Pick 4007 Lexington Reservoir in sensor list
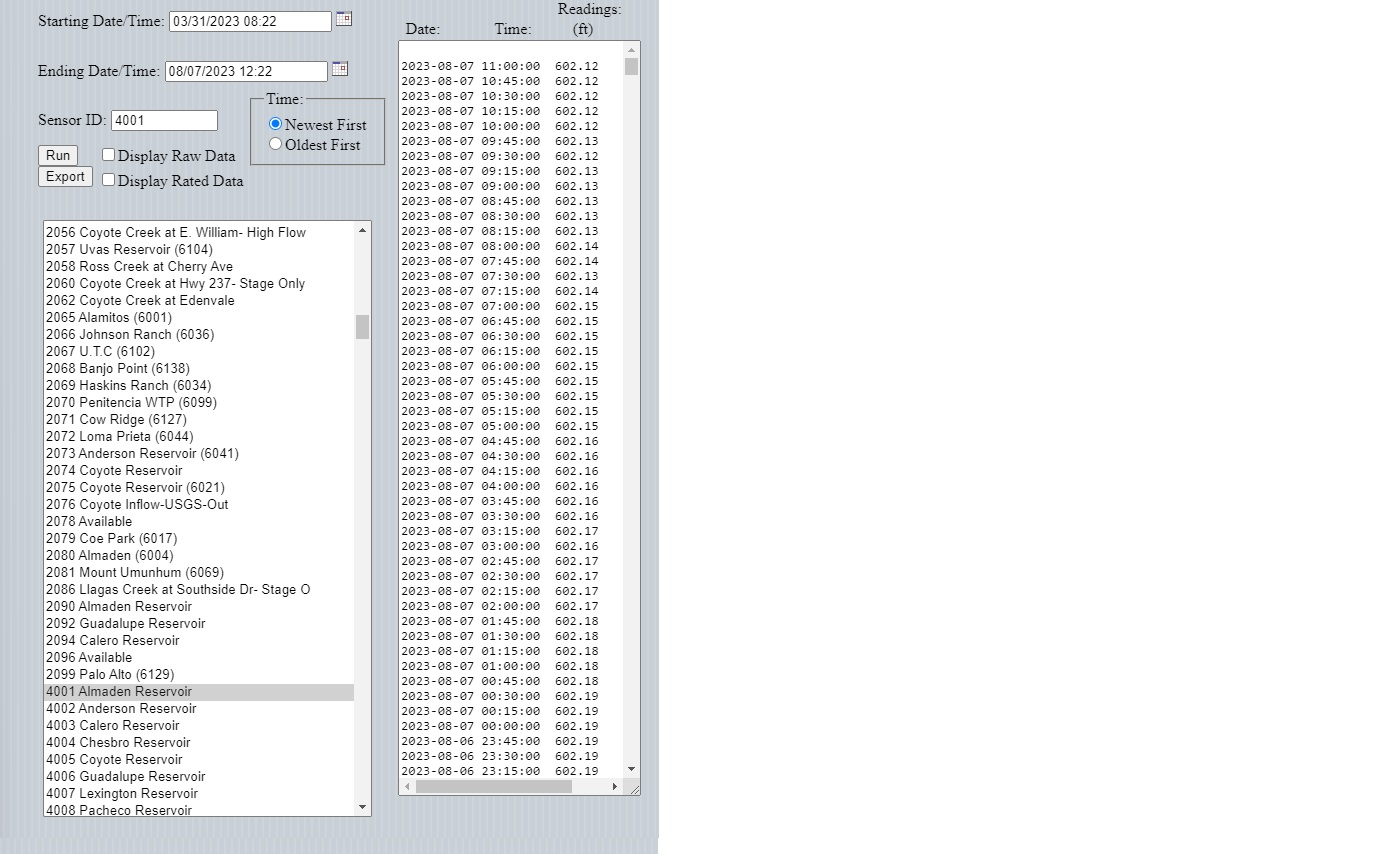Image resolution: width=1386 pixels, height=854 pixels. tap(122, 794)
